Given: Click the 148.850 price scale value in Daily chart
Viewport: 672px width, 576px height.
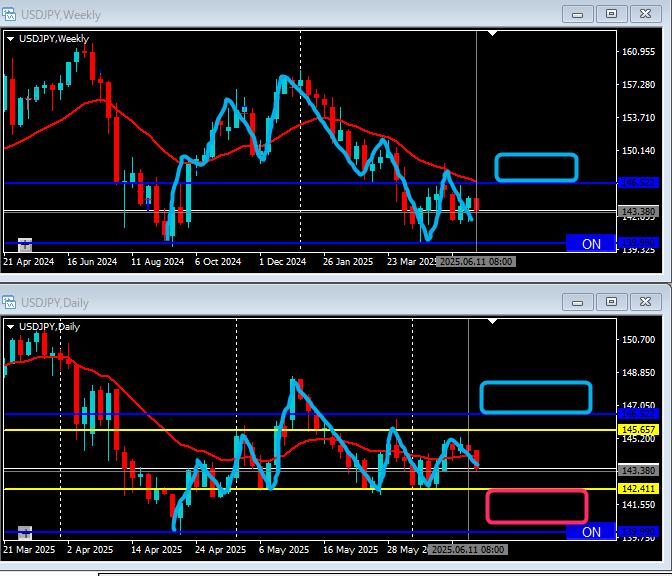Looking at the screenshot, I should point(638,372).
